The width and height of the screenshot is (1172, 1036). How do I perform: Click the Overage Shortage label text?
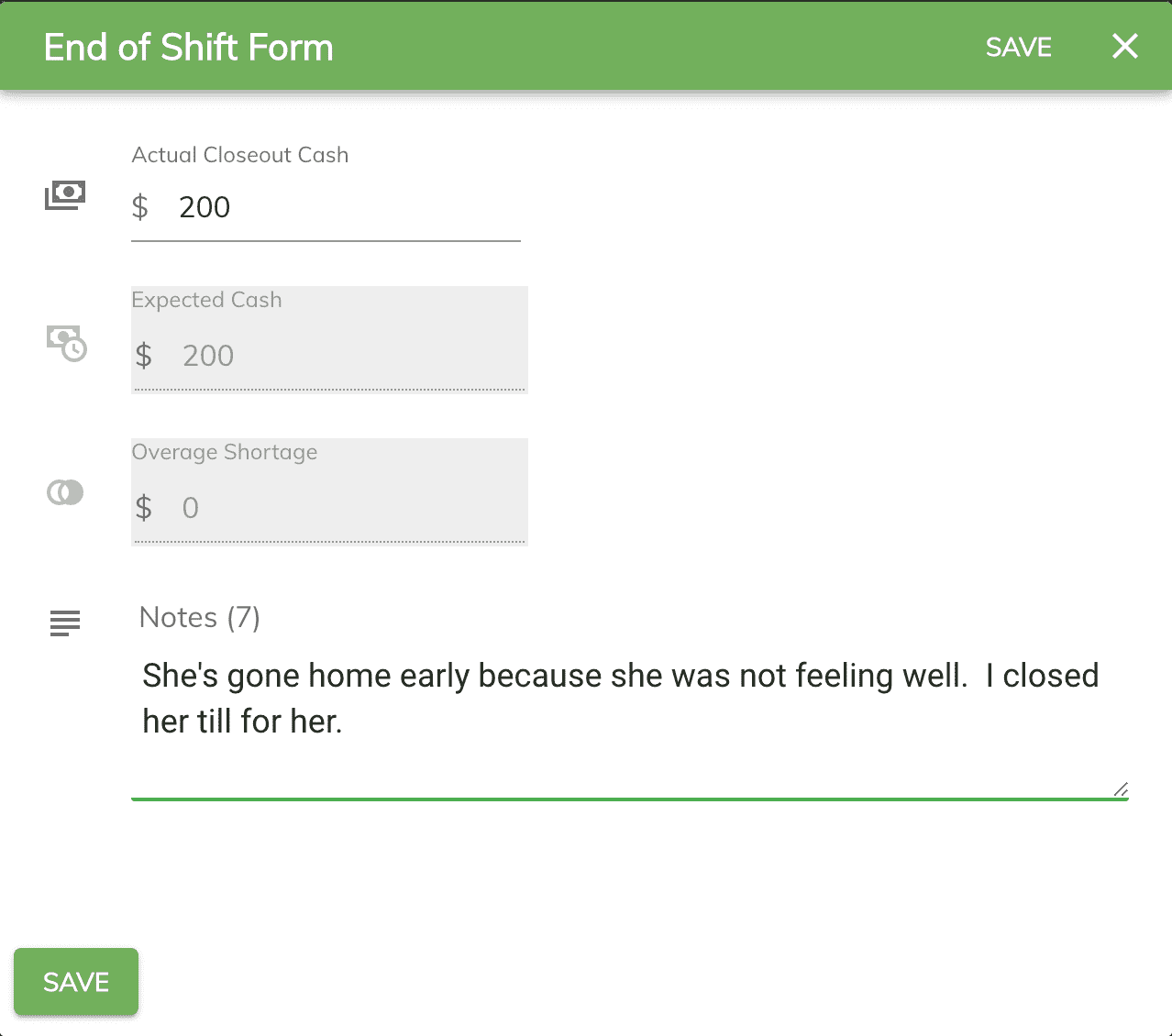(x=225, y=452)
